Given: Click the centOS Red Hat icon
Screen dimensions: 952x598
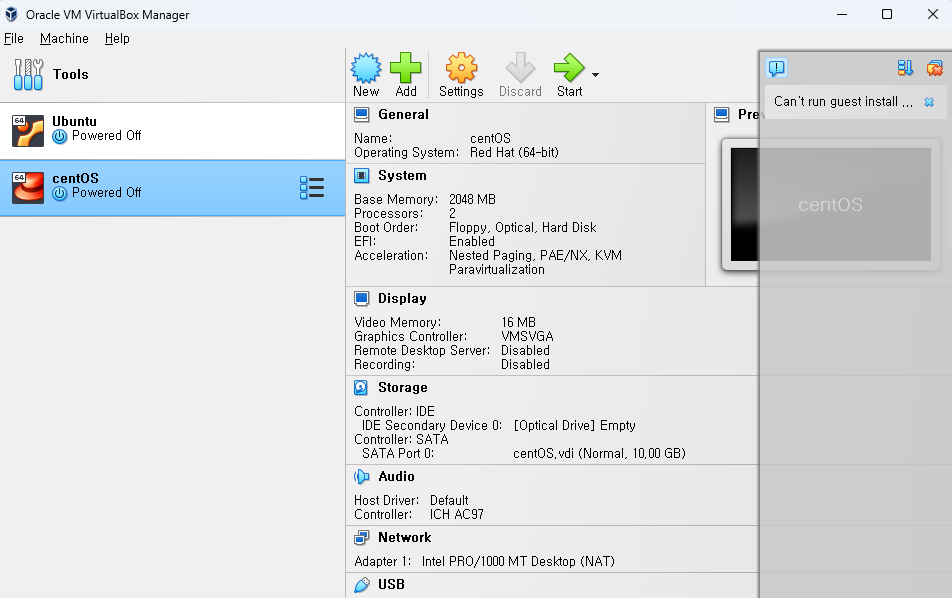Looking at the screenshot, I should coord(28,188).
